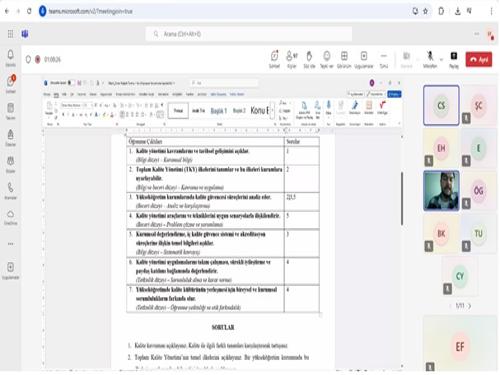500x375 pixels.
Task: Go to next page of participant tiles
Action: click(470, 306)
